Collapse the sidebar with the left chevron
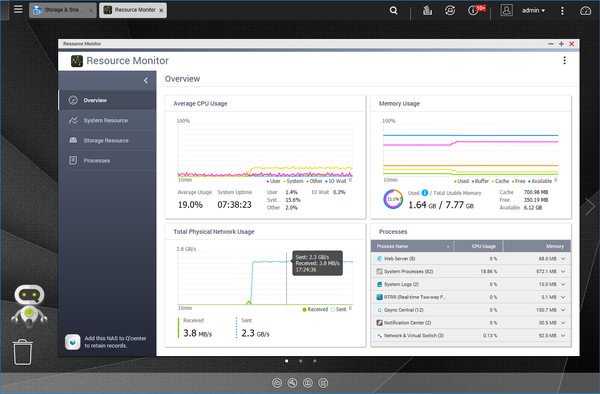The height and width of the screenshot is (394, 600). pyautogui.click(x=146, y=80)
